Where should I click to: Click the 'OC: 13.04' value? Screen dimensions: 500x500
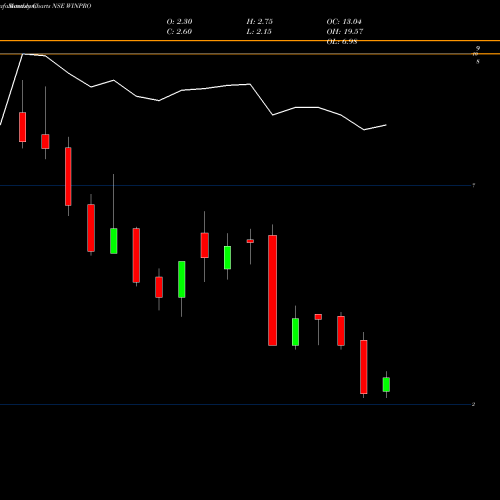[x=344, y=22]
